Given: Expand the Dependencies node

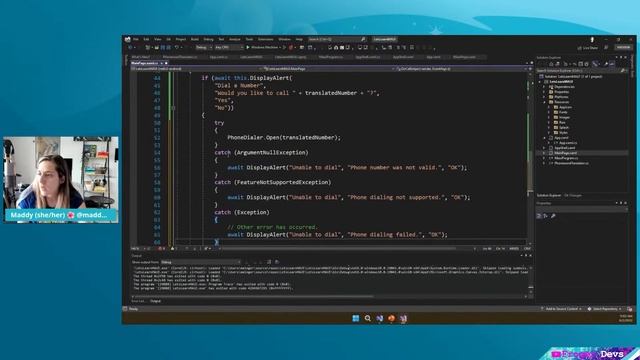Looking at the screenshot, I should coord(544,87).
